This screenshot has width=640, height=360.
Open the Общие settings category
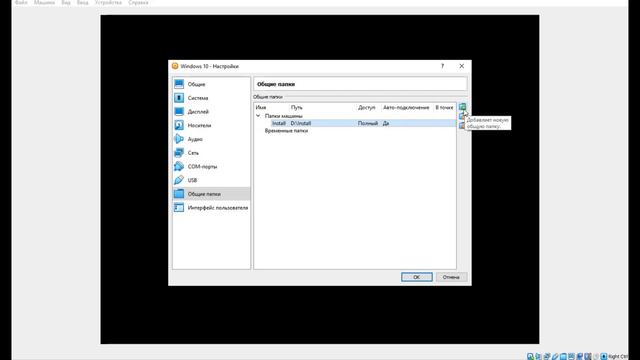[211, 84]
